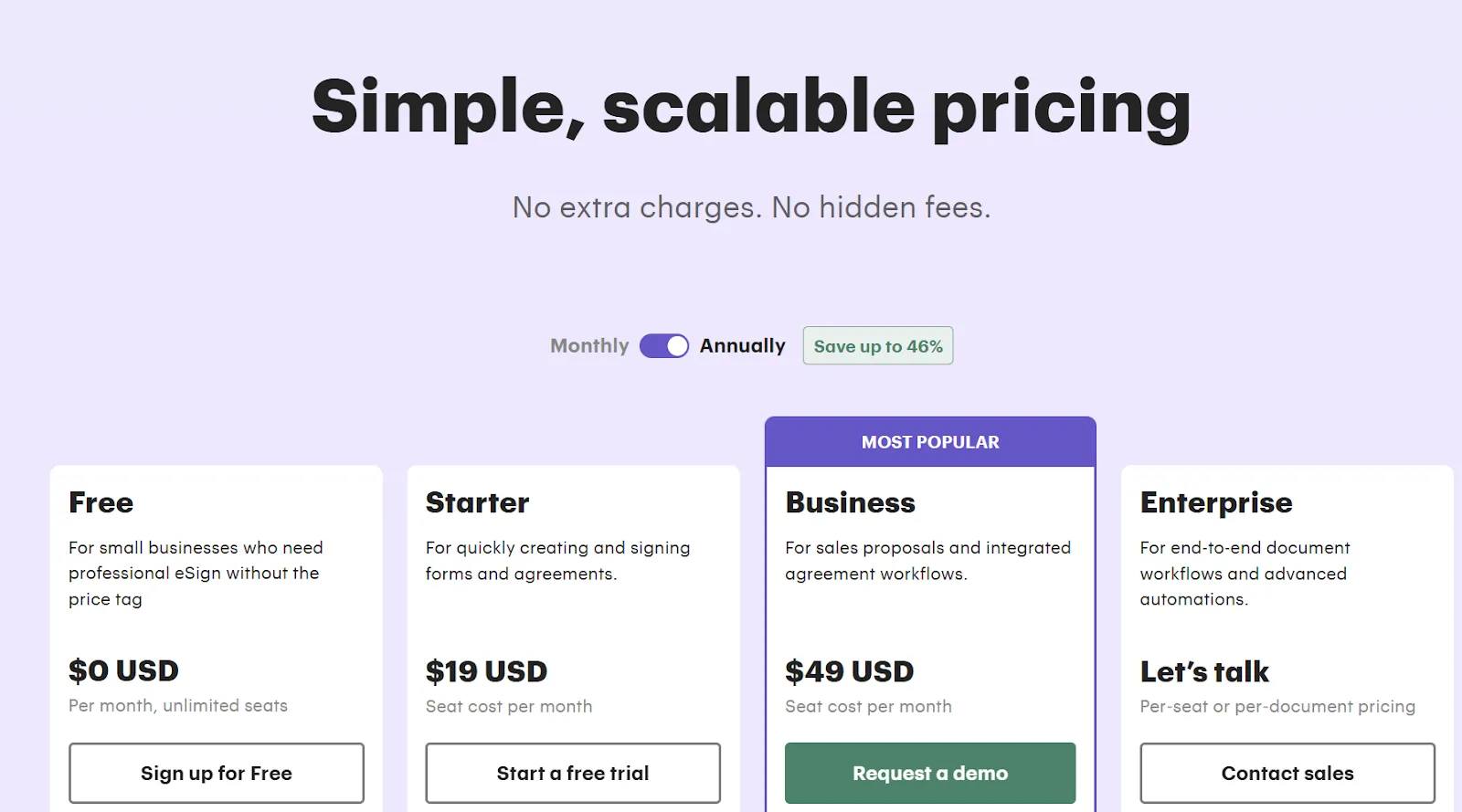Request a demo of the Business plan
1462x812 pixels.
click(x=929, y=773)
